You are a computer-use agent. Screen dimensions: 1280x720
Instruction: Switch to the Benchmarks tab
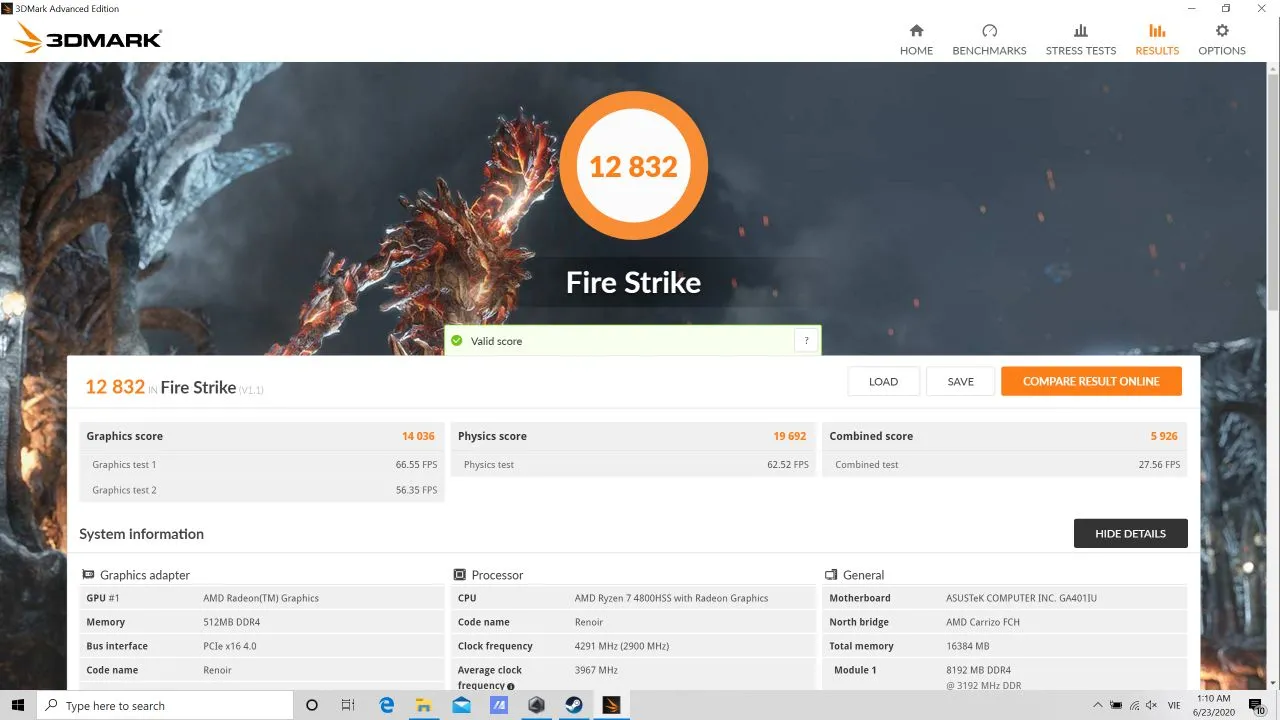[x=989, y=40]
